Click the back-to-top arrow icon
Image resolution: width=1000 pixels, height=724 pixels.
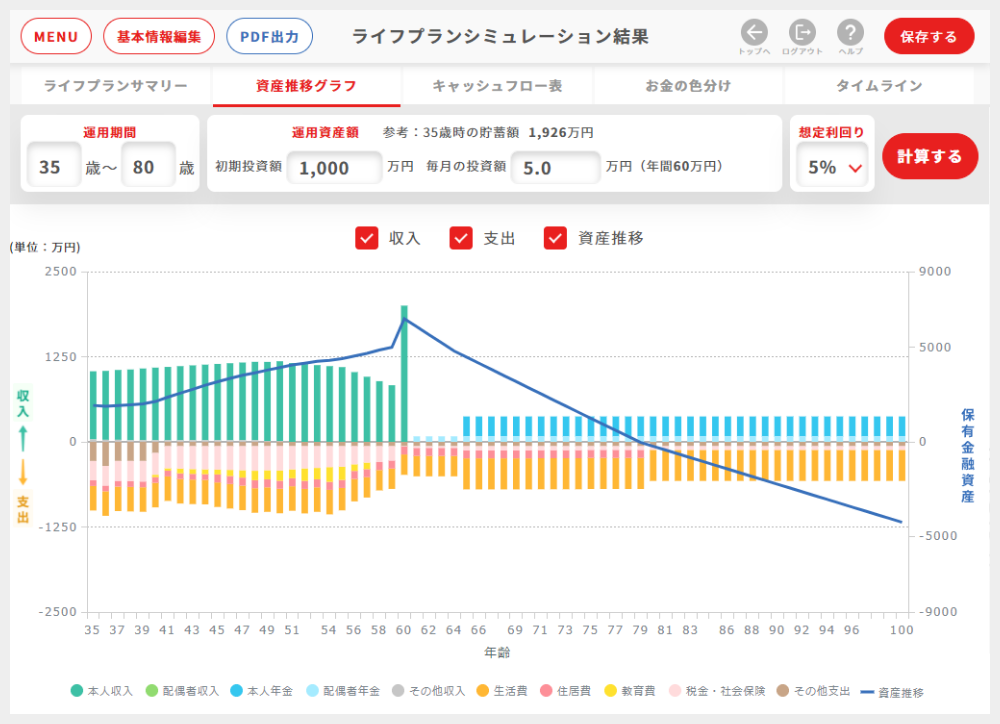(754, 32)
